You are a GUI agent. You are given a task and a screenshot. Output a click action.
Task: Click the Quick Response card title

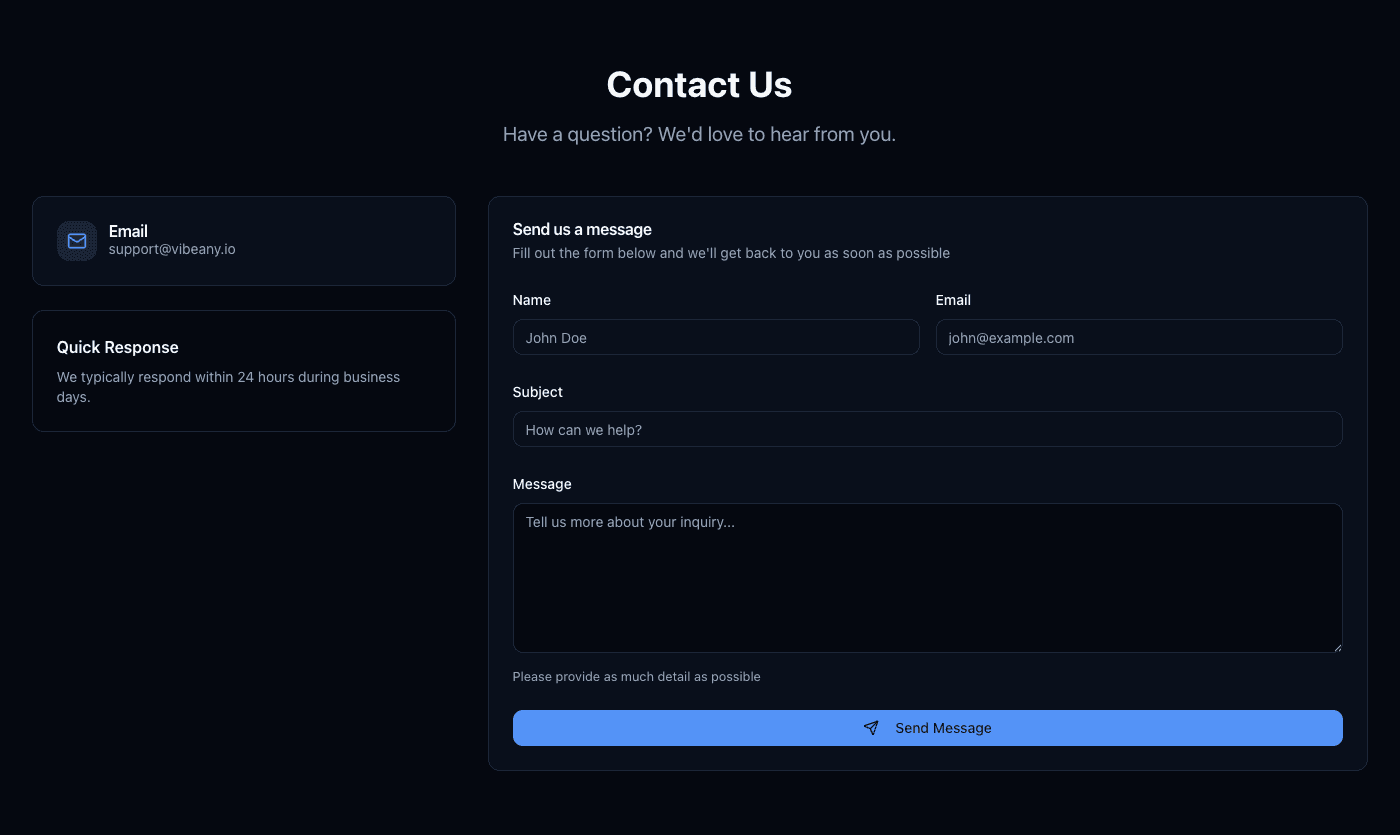[x=117, y=347]
